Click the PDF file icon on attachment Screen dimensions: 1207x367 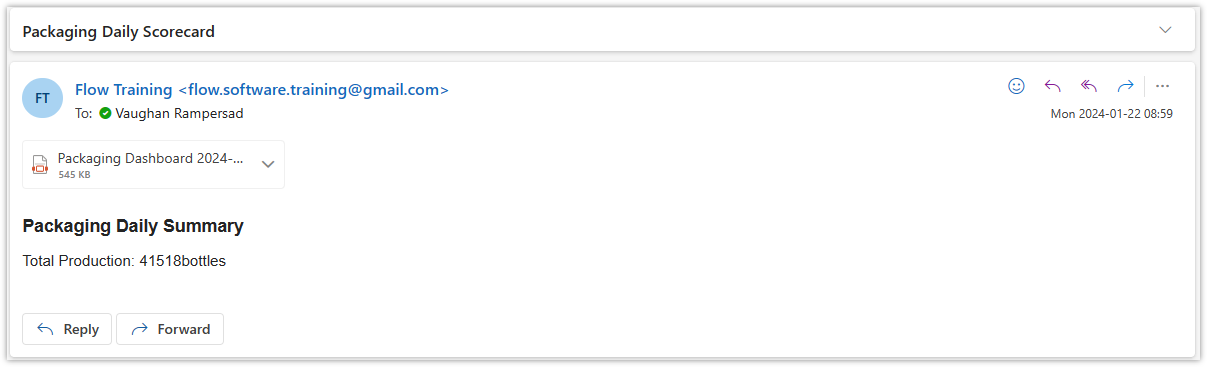(x=40, y=165)
